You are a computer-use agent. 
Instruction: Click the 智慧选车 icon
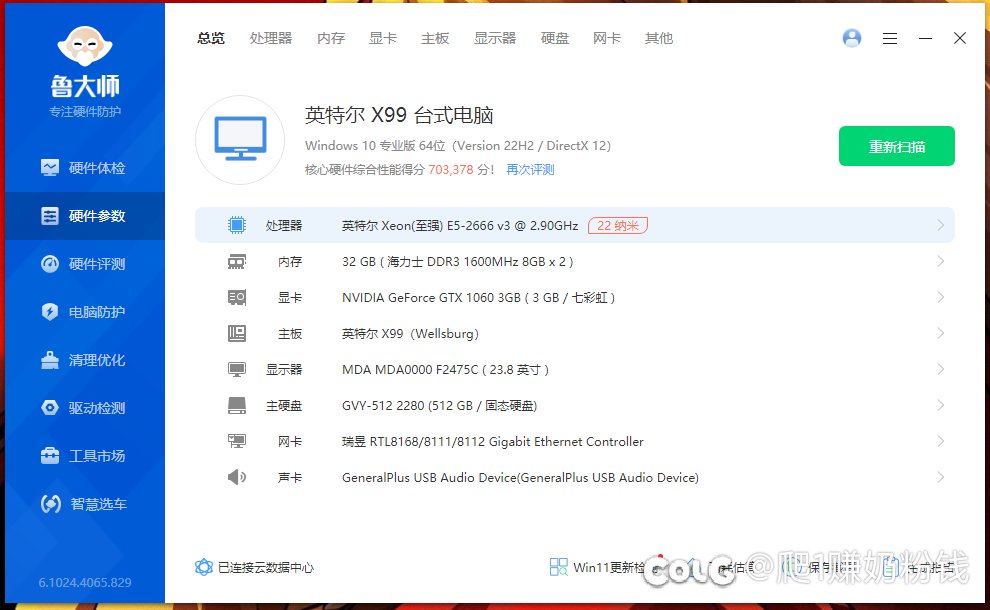(51, 504)
